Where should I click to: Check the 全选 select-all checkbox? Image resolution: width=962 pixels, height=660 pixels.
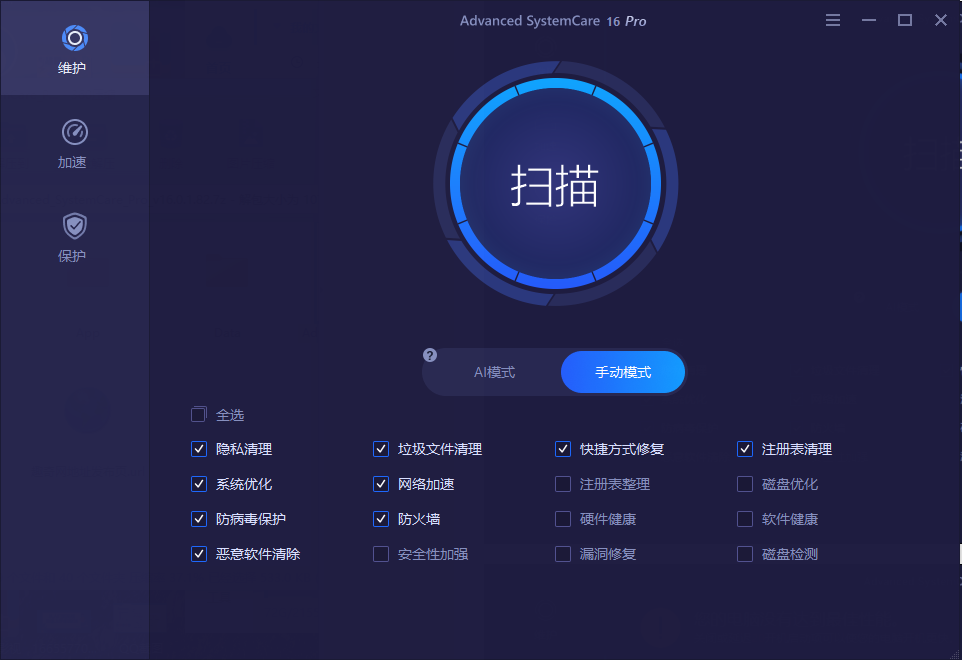(x=198, y=413)
